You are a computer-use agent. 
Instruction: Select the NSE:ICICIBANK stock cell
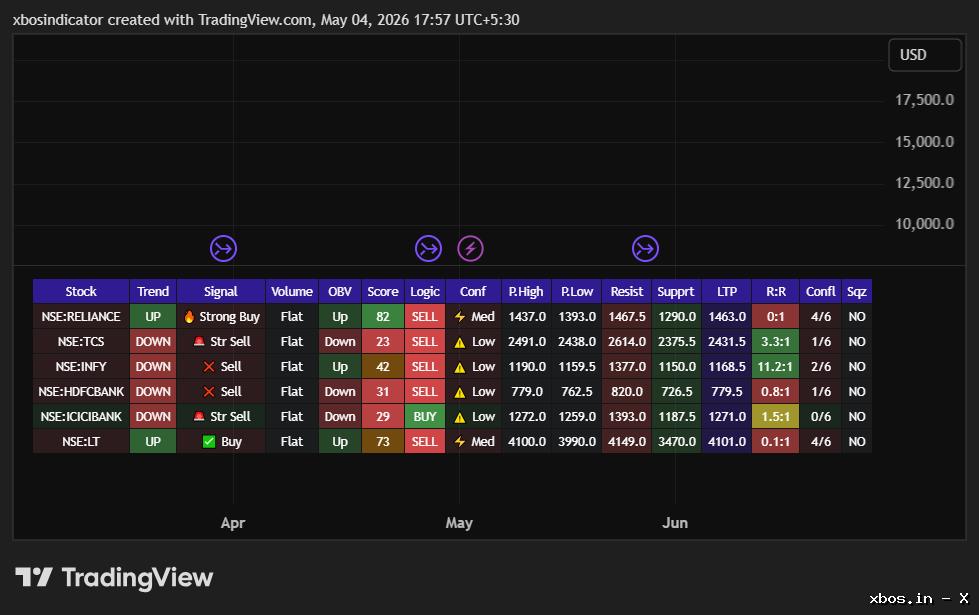point(81,416)
